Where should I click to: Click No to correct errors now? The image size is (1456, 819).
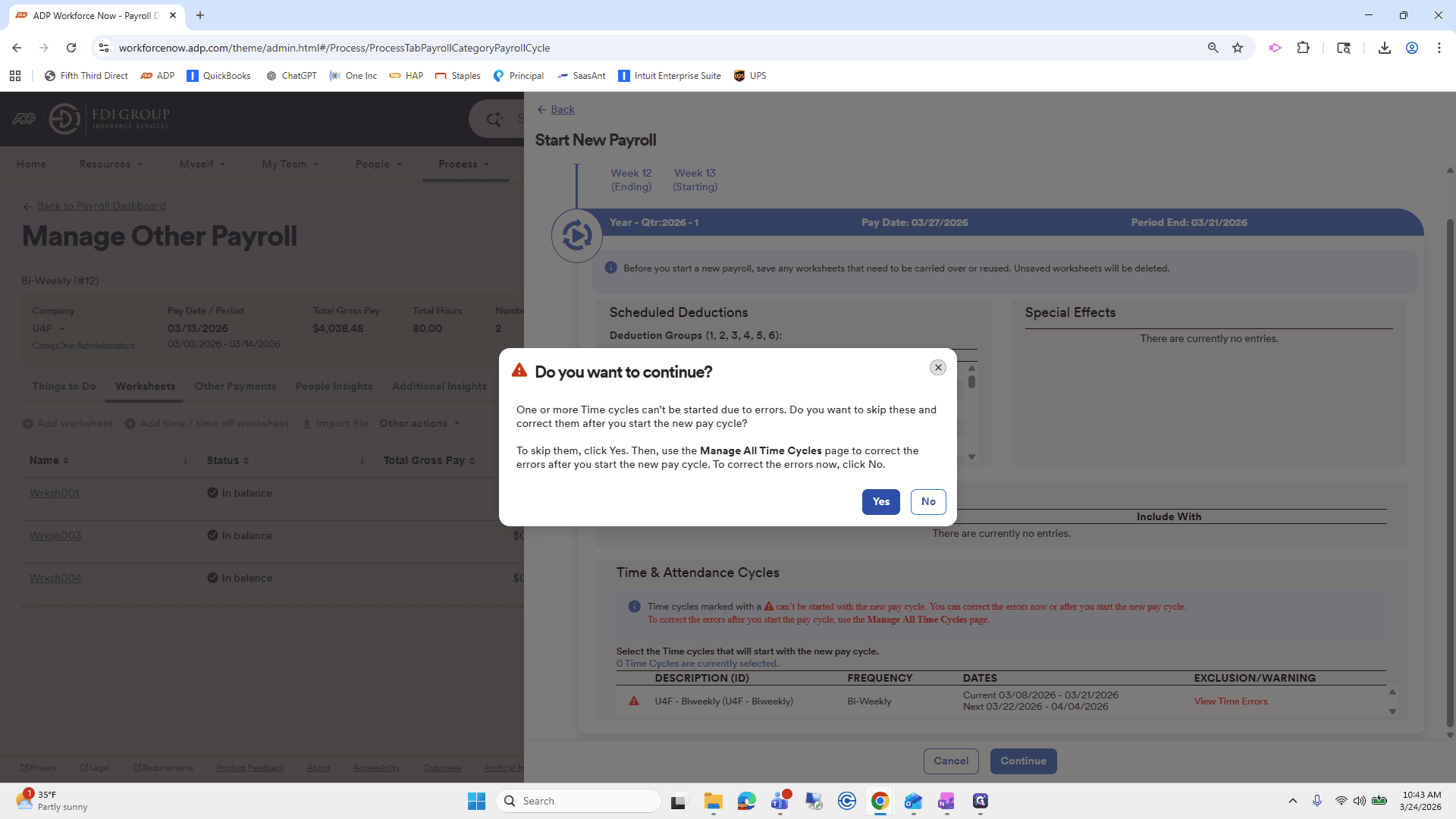928,501
